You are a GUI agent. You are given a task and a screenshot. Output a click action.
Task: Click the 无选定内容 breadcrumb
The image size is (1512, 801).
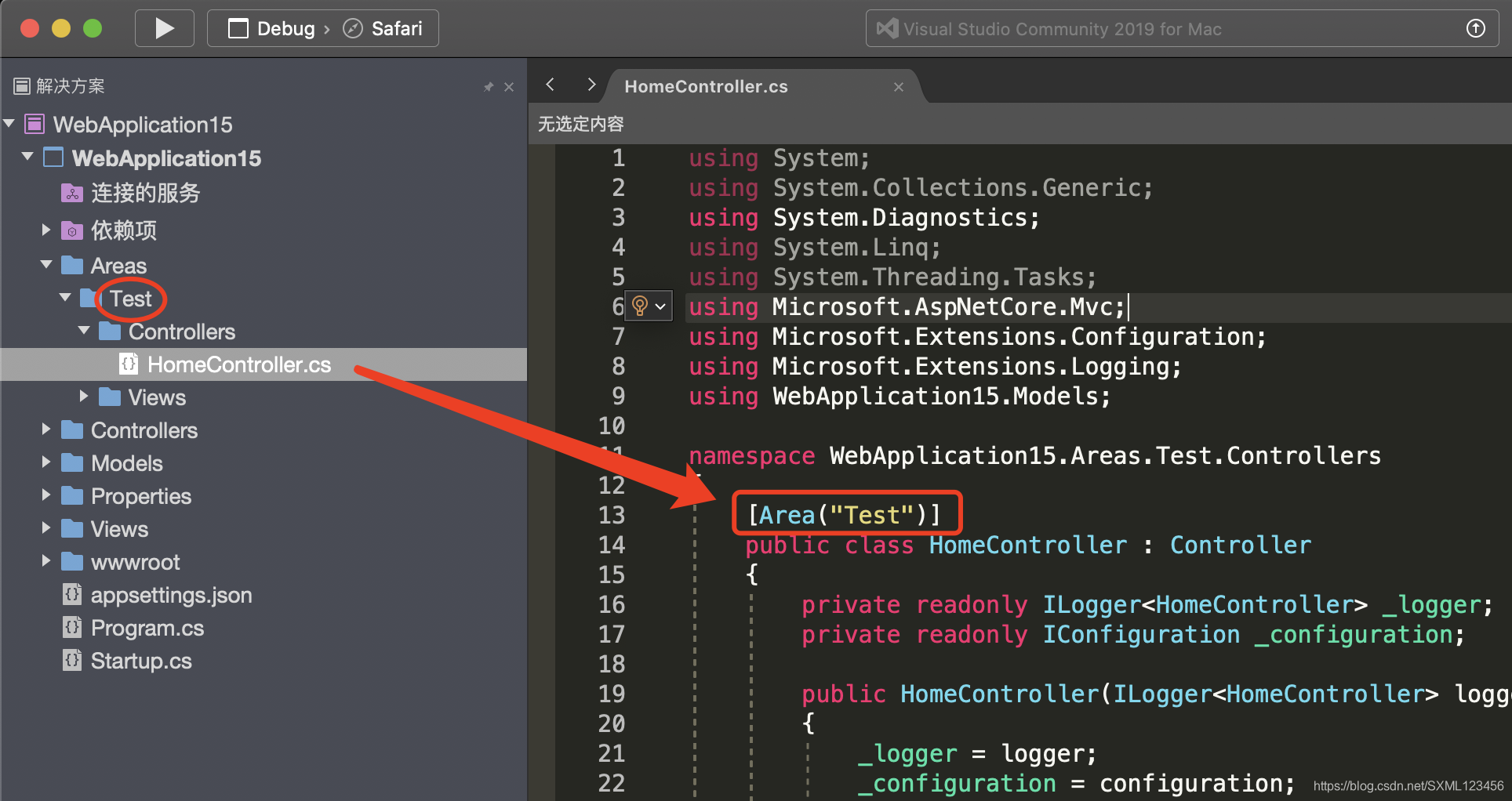(580, 124)
